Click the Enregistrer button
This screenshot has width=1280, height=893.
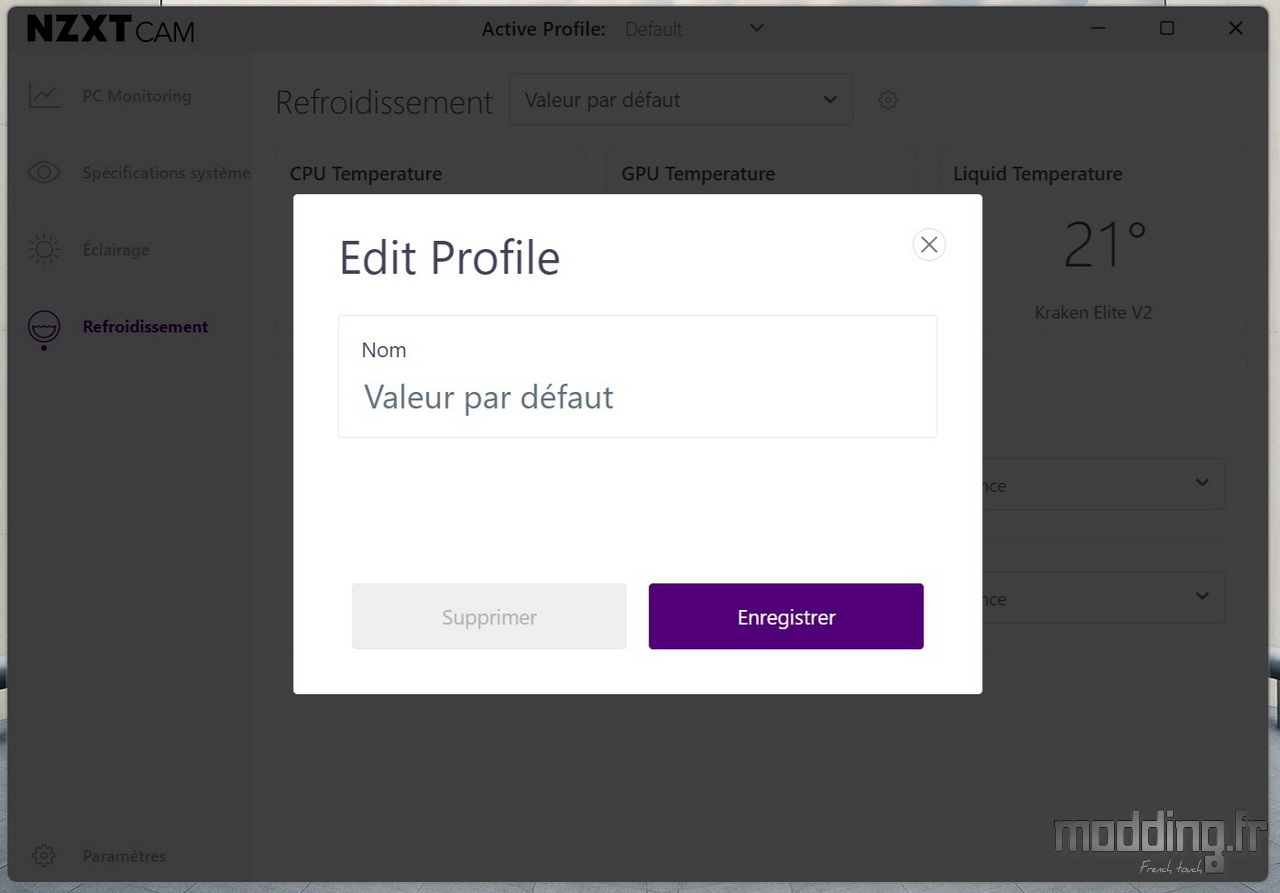(786, 617)
